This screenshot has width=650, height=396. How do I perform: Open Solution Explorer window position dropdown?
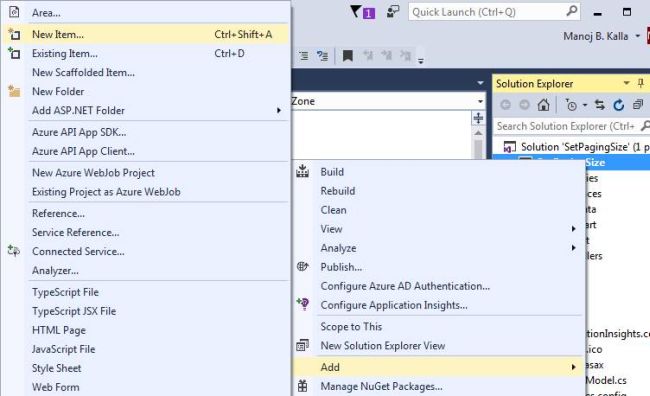coord(626,83)
